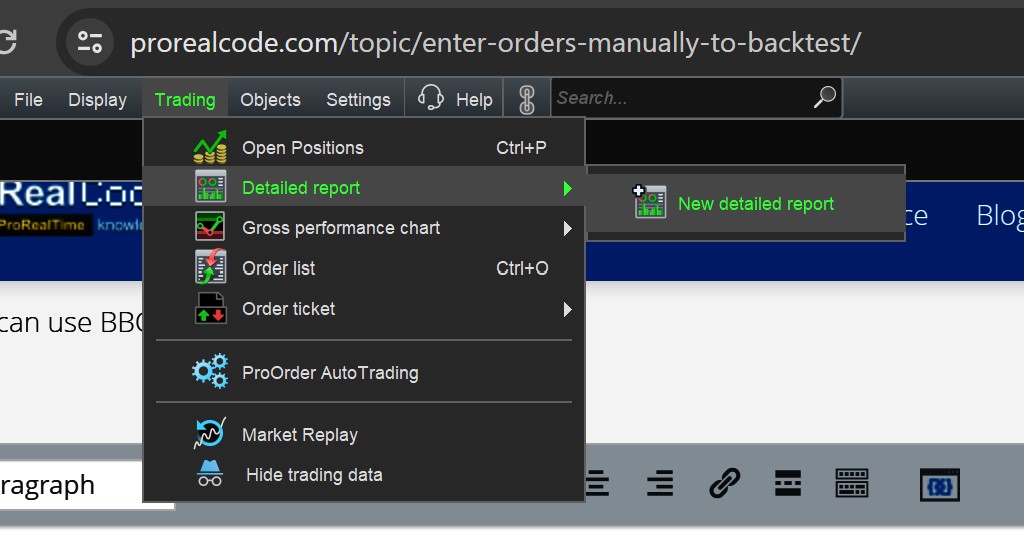The width and height of the screenshot is (1024, 542).
Task: Click the Open Positions coins icon
Action: click(x=210, y=148)
